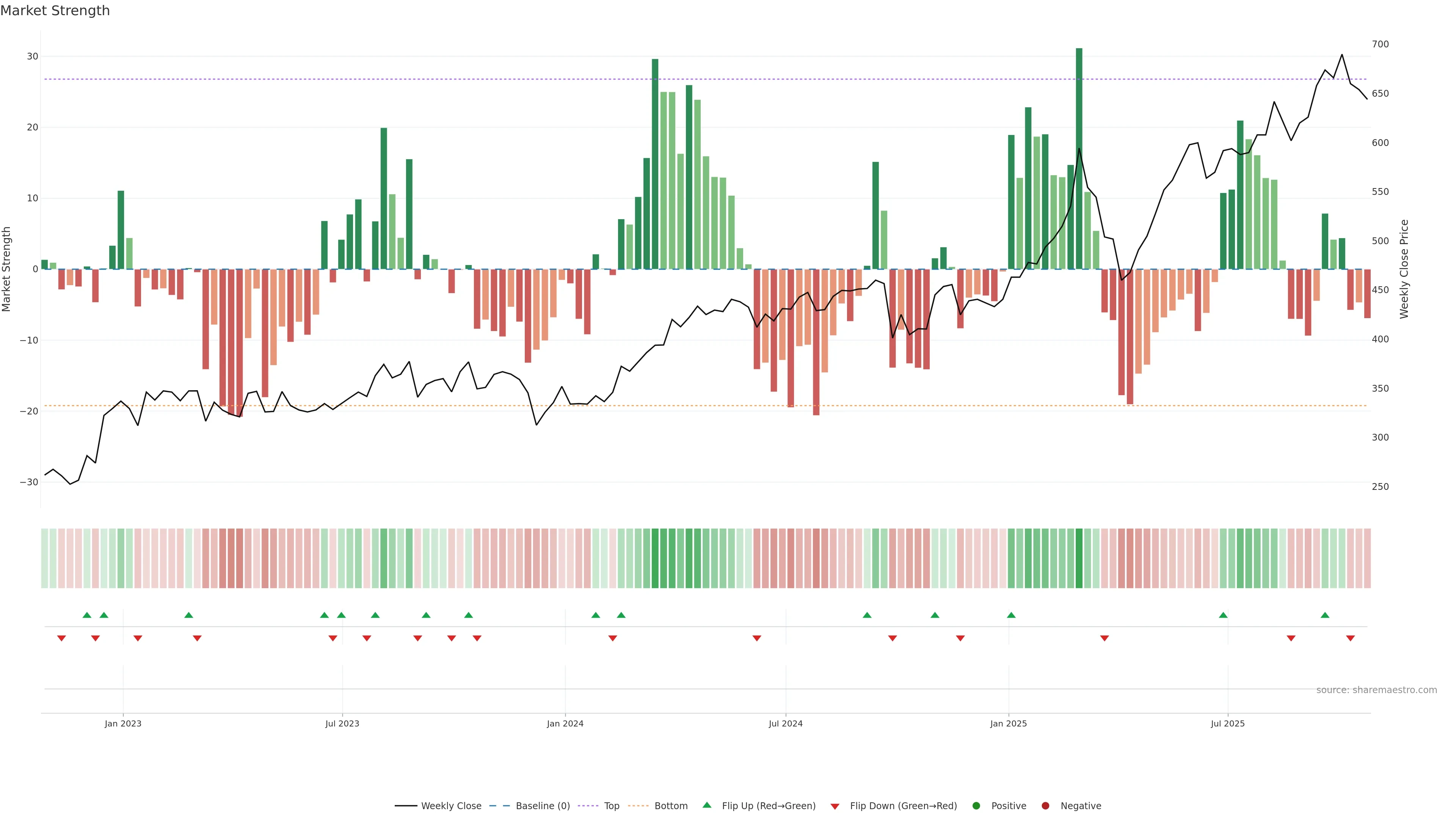Click the darkest green cell in the heatmap strip
The width and height of the screenshot is (1456, 819).
[1079, 559]
